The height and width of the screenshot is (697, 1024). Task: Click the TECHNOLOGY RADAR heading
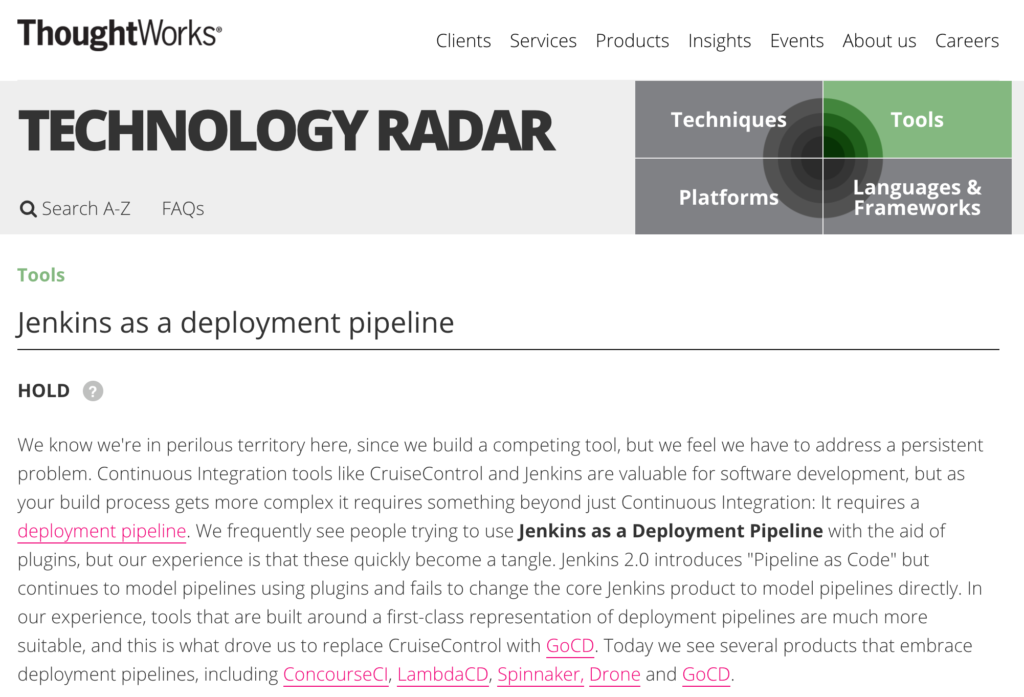tap(286, 131)
